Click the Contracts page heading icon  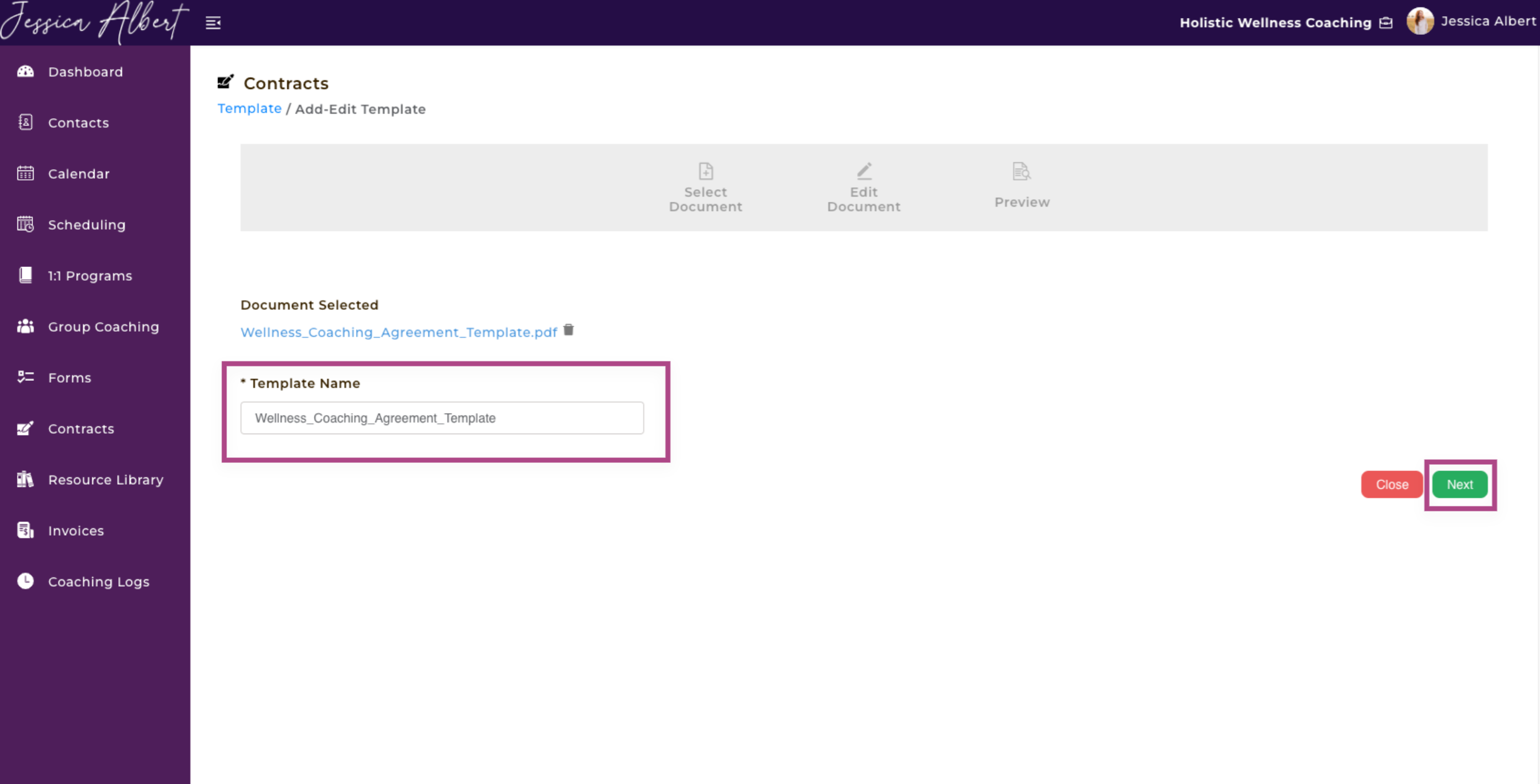pyautogui.click(x=226, y=82)
